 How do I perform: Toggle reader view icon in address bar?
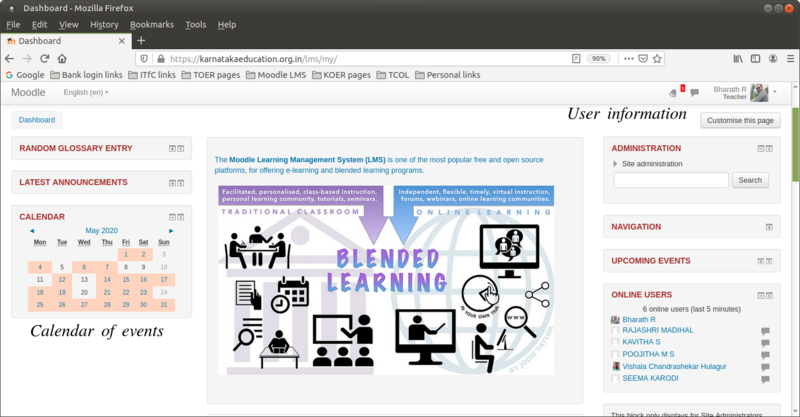click(576, 59)
